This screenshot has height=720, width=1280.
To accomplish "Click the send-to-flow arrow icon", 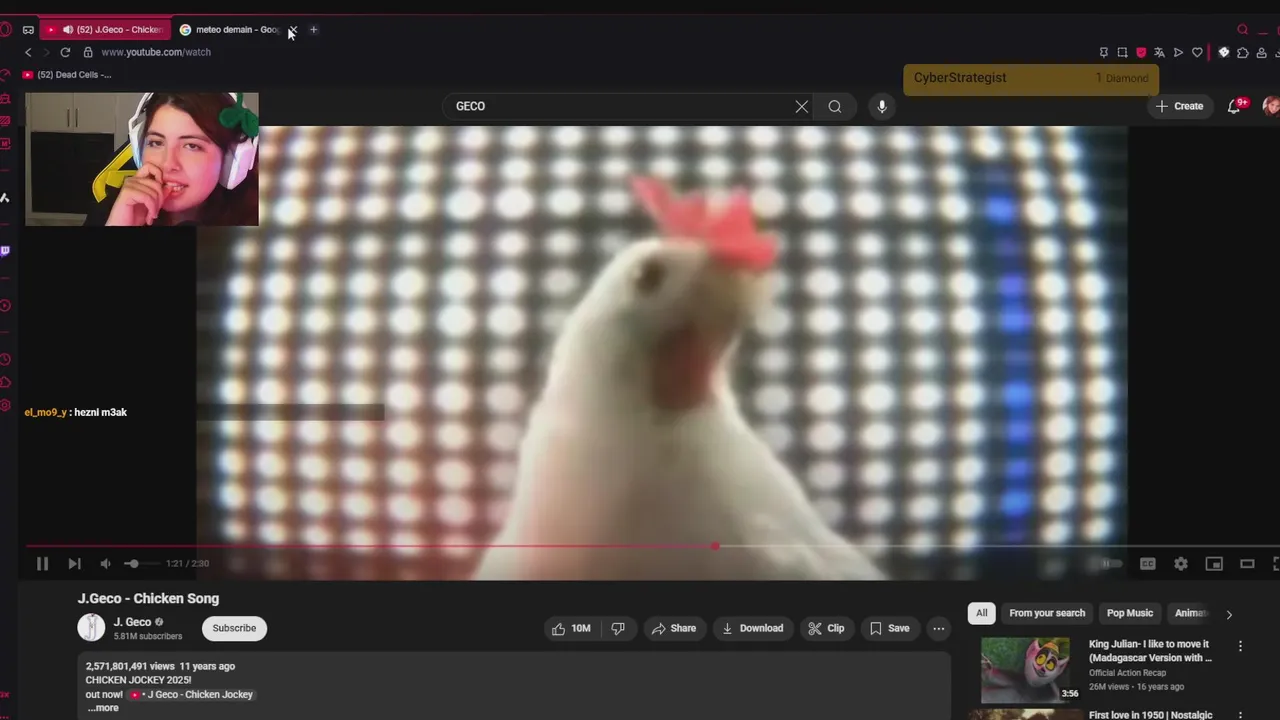I will pyautogui.click(x=1178, y=52).
